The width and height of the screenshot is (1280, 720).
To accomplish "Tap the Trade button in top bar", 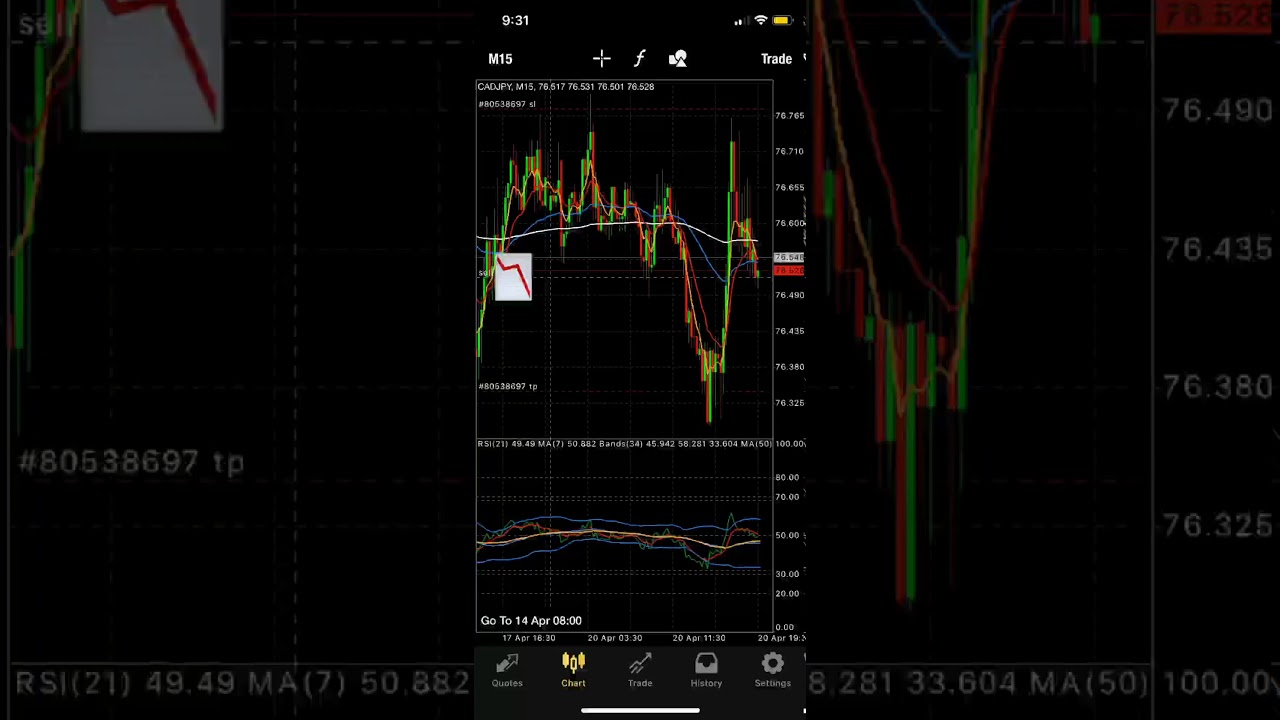I will (x=776, y=59).
